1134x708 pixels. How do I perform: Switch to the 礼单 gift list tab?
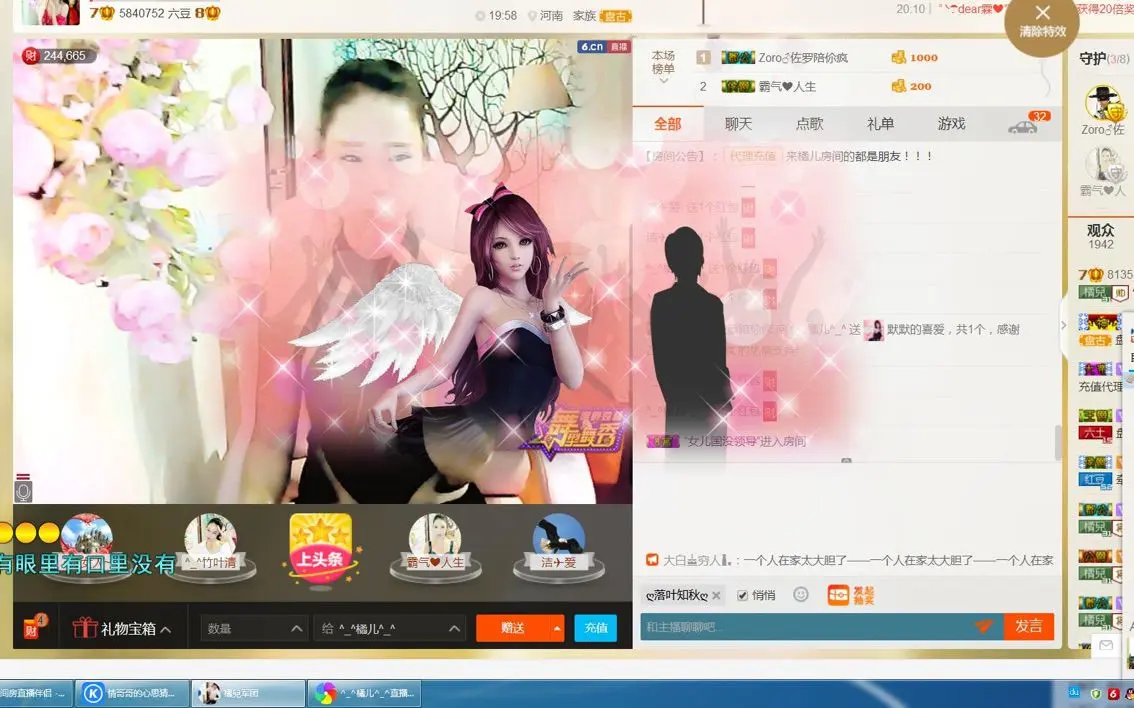pos(880,124)
